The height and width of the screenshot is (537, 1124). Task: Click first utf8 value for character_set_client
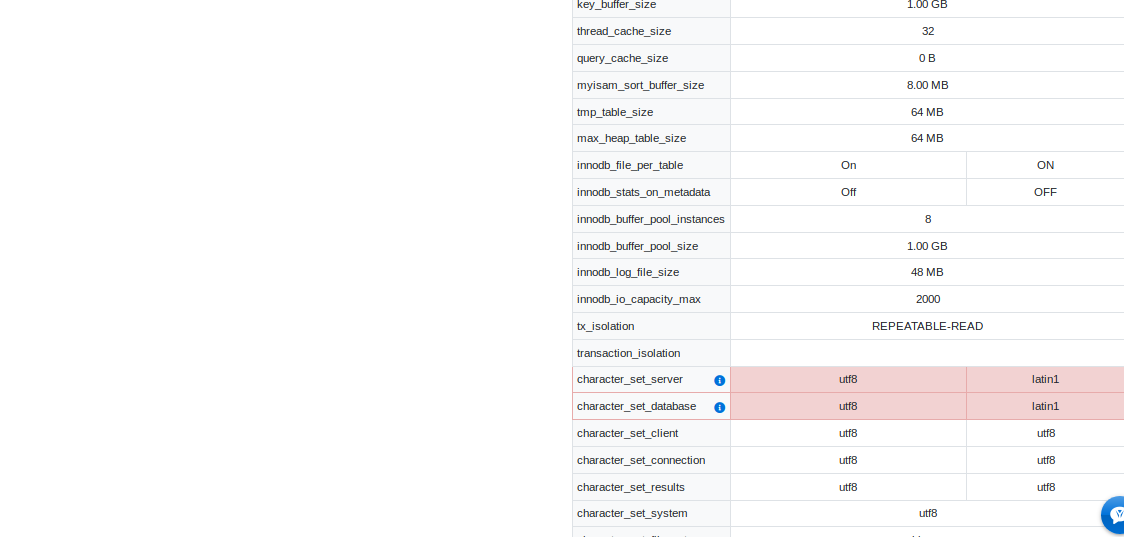pyautogui.click(x=848, y=434)
